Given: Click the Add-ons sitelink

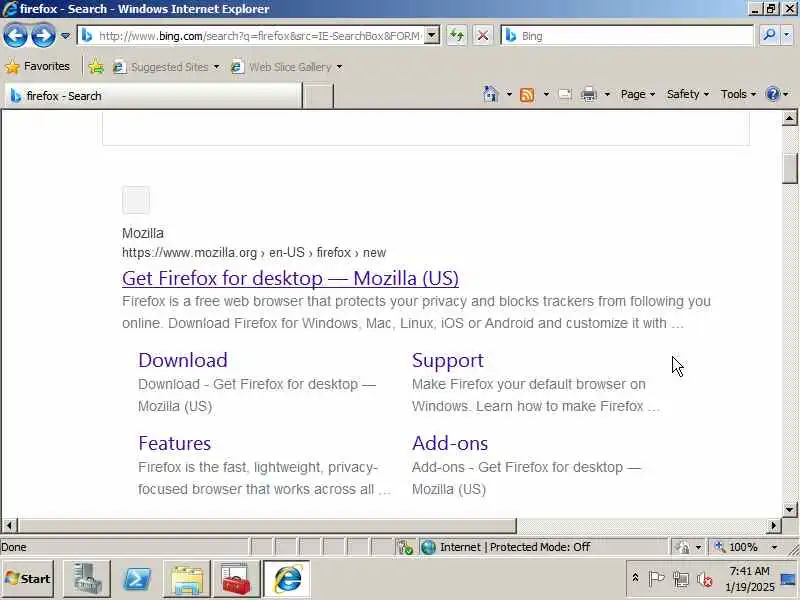Looking at the screenshot, I should 450,443.
